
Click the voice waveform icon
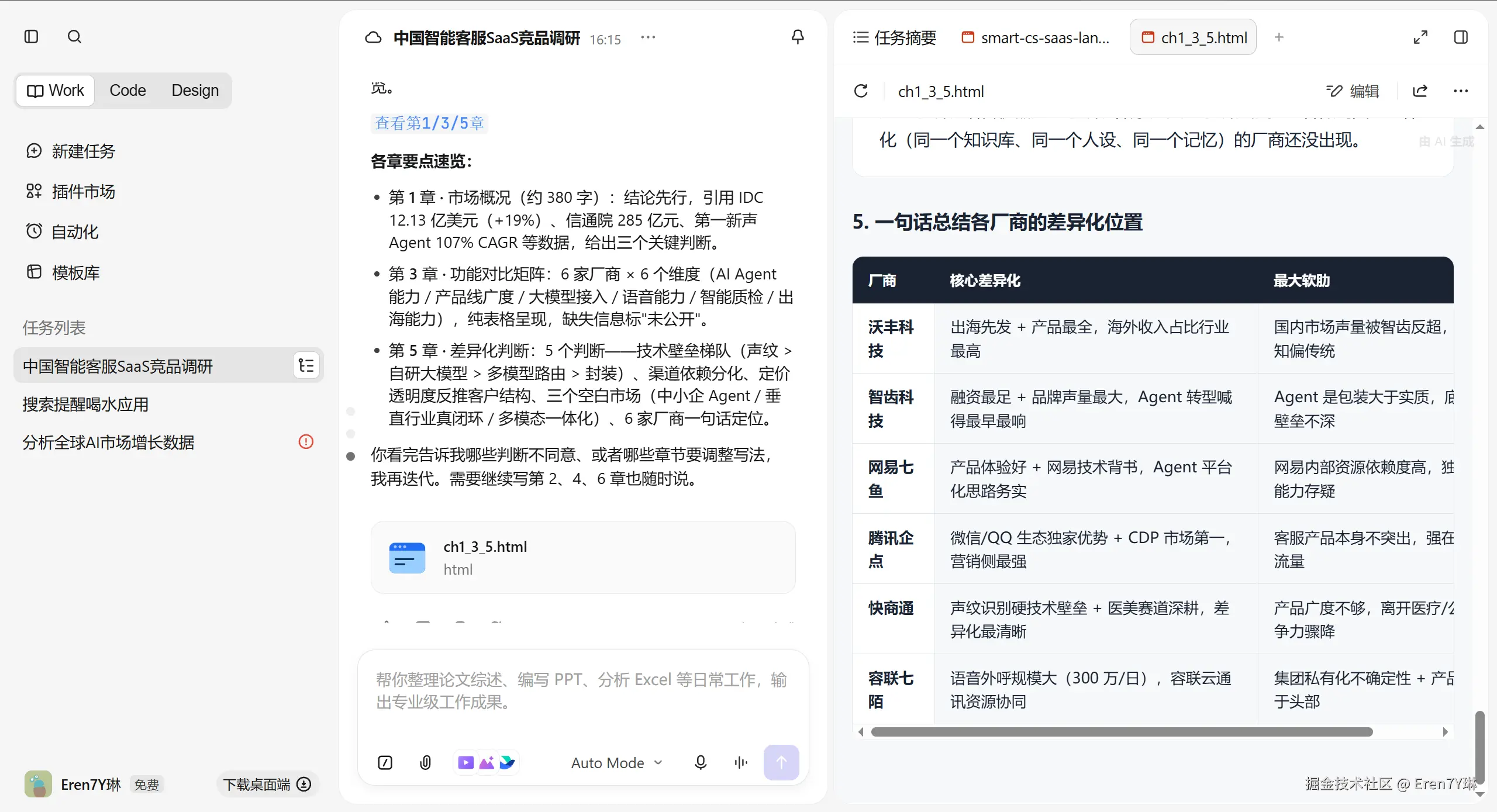pos(741,762)
